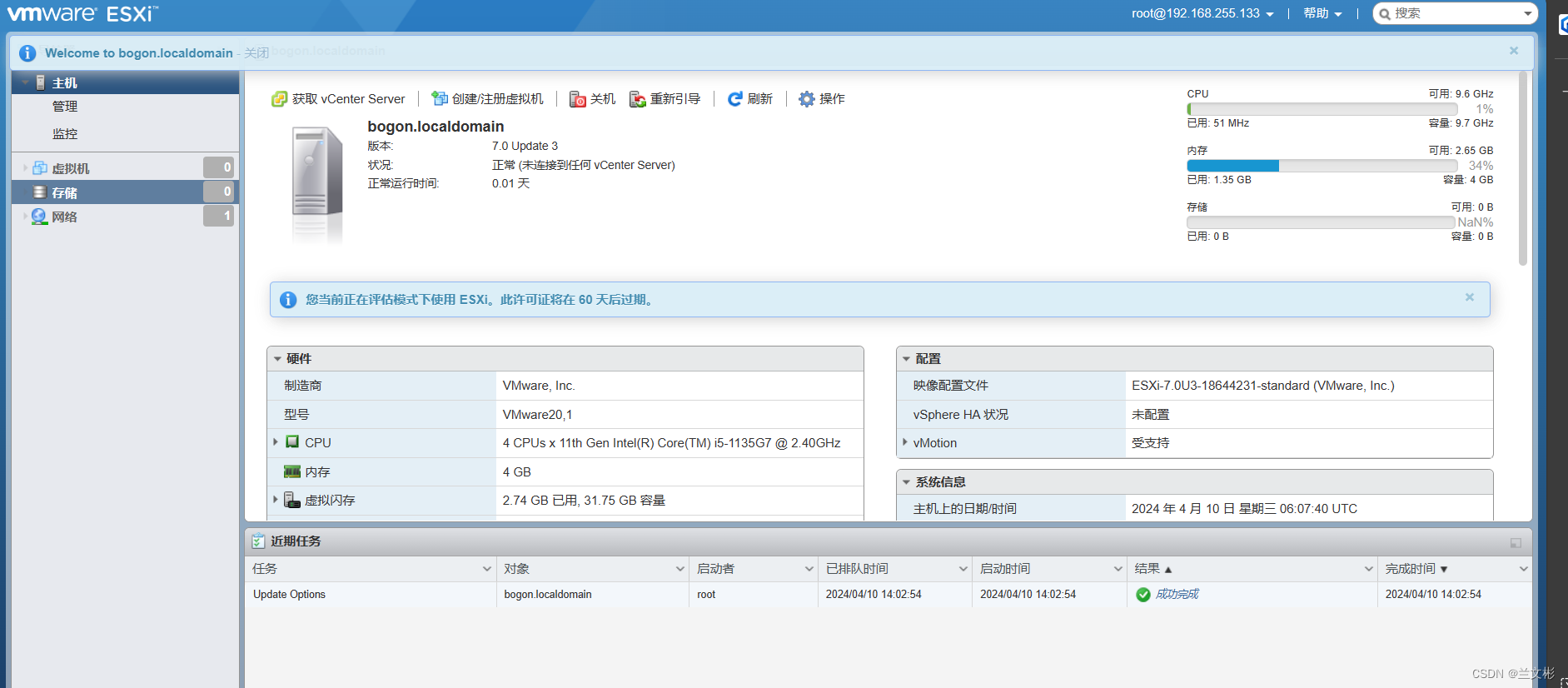Screen dimensions: 1568x688
Task: Close the welcome banner with X
Action: coord(1514,51)
